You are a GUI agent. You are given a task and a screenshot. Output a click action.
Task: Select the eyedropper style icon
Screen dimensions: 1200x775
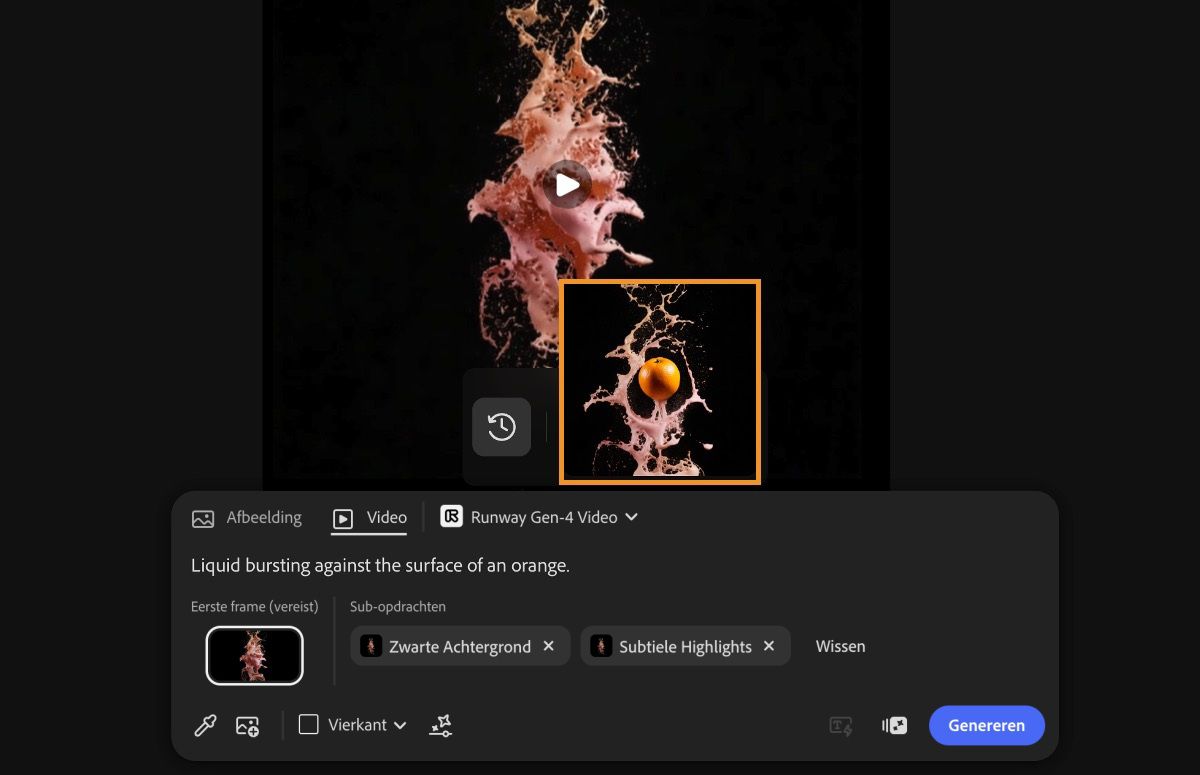coord(205,725)
